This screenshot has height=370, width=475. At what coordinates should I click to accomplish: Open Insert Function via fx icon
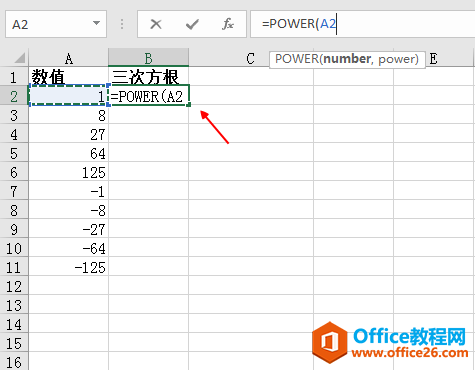[x=228, y=24]
